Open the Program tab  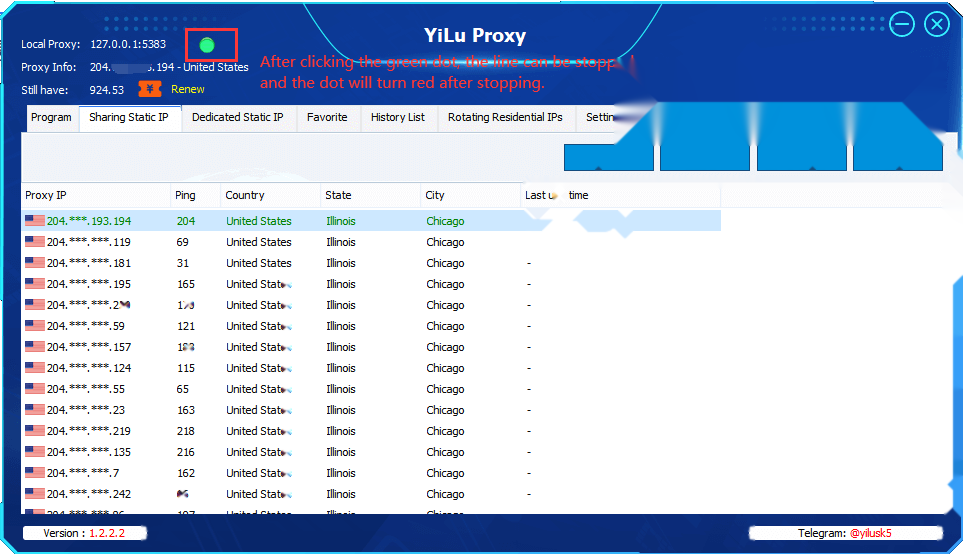[52, 118]
